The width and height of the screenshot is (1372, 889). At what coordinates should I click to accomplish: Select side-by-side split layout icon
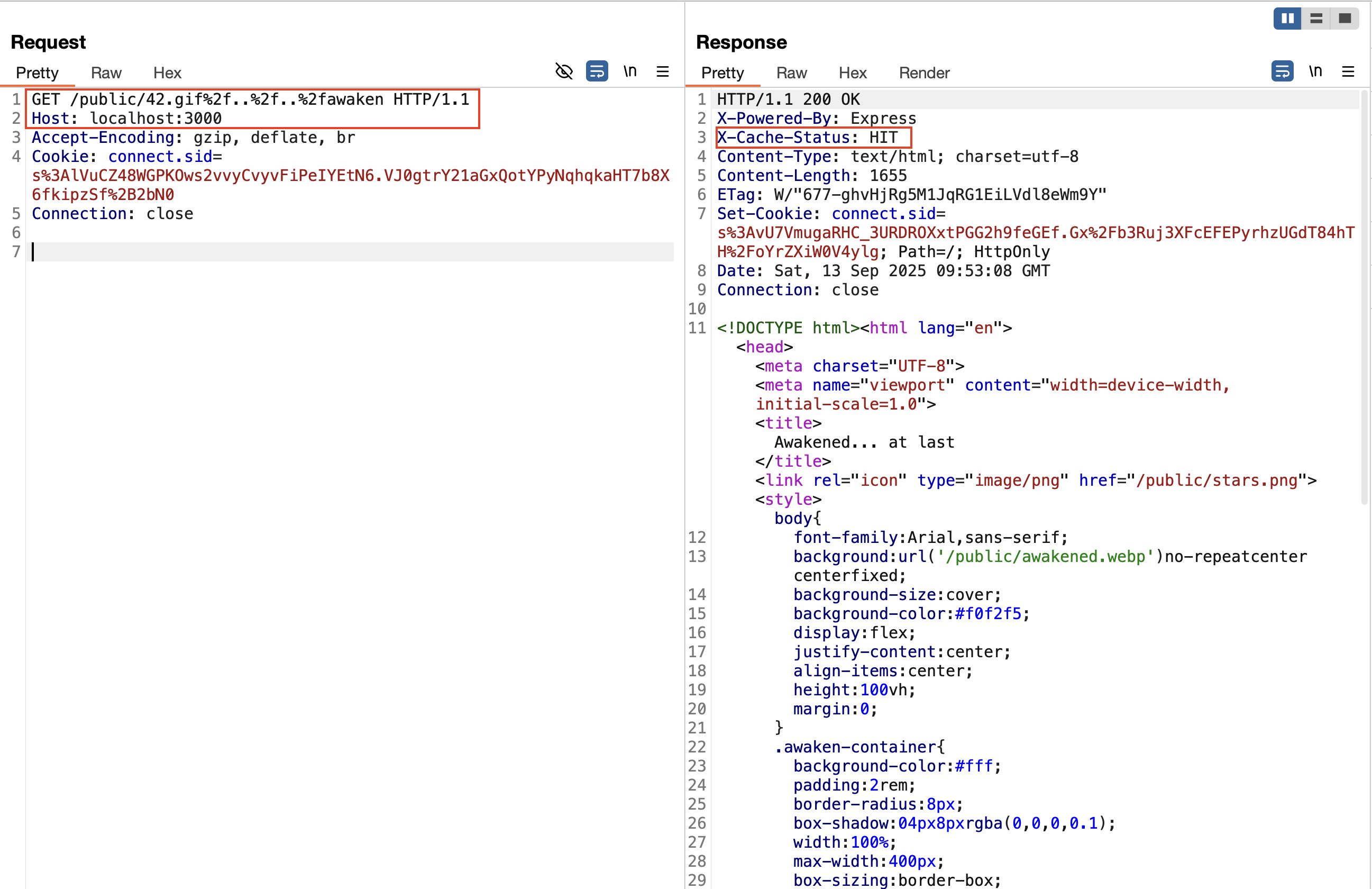[1287, 19]
